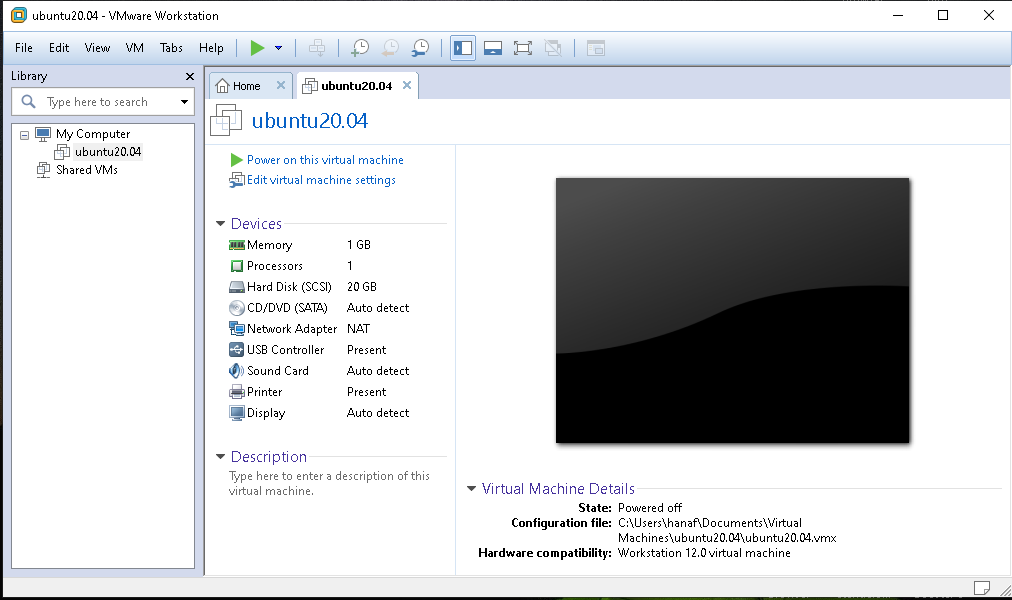1012x600 pixels.
Task: Take a snapshot using the clock-plus toolbar icon
Action: [359, 48]
